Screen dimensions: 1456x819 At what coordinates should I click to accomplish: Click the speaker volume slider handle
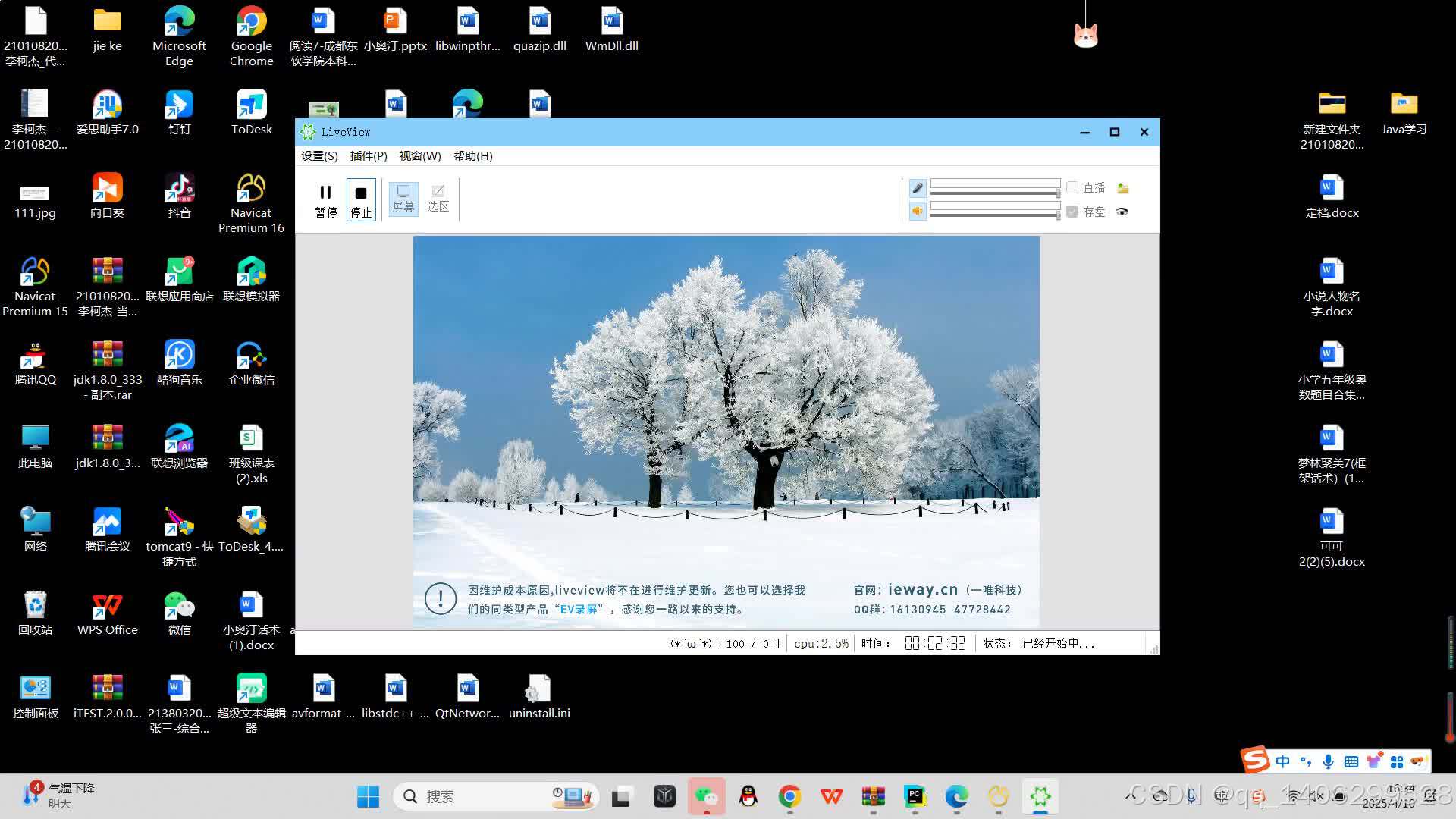click(x=1058, y=215)
